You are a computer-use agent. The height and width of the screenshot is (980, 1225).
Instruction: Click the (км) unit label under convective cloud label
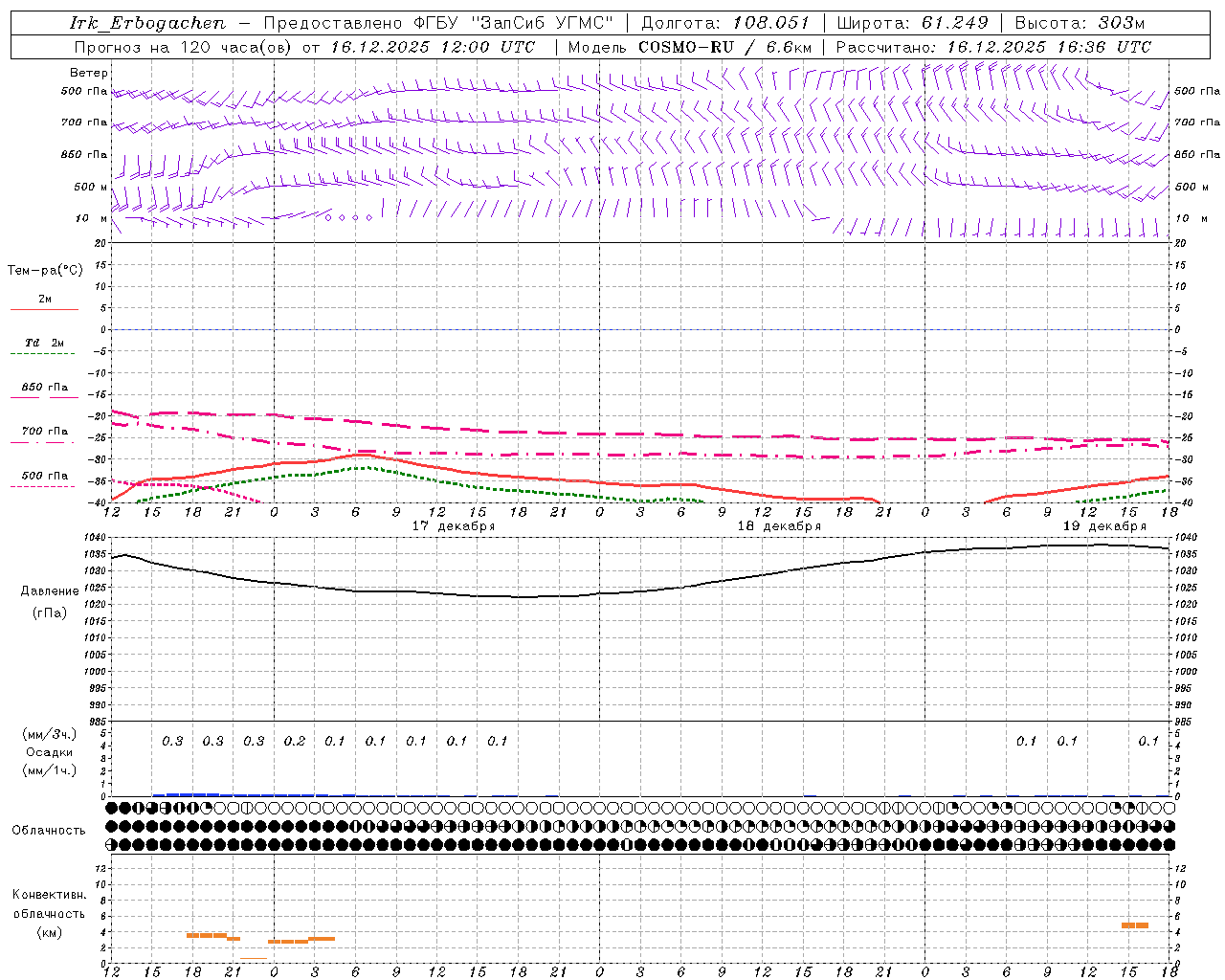pyautogui.click(x=50, y=932)
